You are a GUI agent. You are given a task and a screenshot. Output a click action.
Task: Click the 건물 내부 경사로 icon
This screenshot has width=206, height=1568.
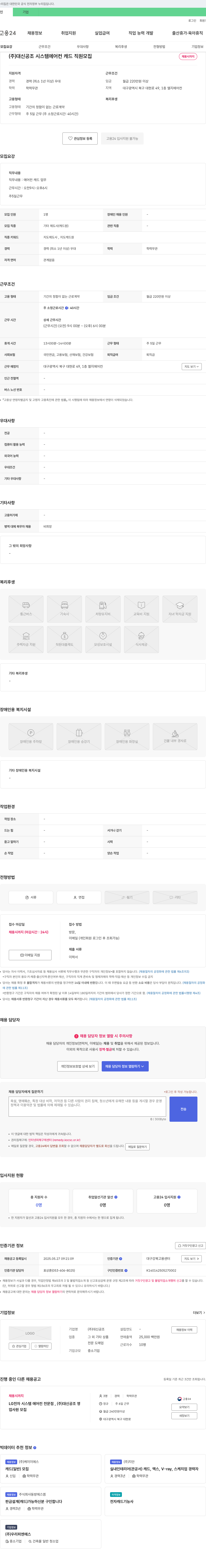click(x=175, y=736)
